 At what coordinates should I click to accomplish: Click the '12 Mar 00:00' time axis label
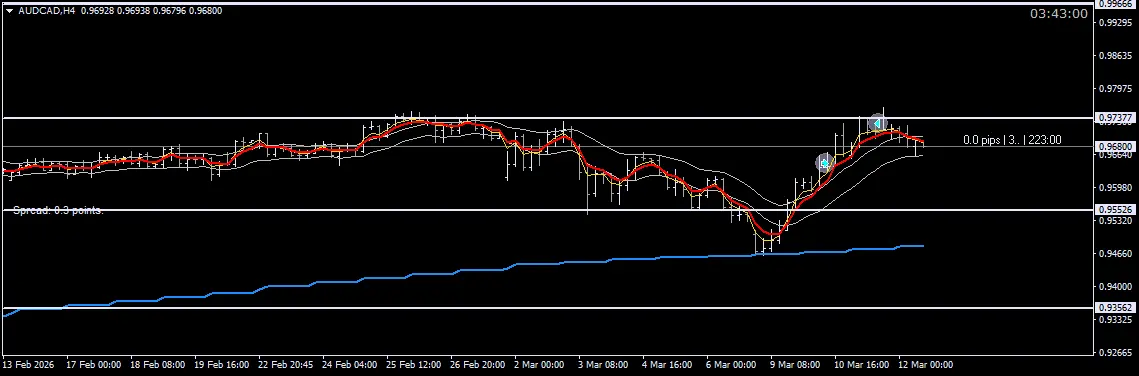click(x=925, y=364)
